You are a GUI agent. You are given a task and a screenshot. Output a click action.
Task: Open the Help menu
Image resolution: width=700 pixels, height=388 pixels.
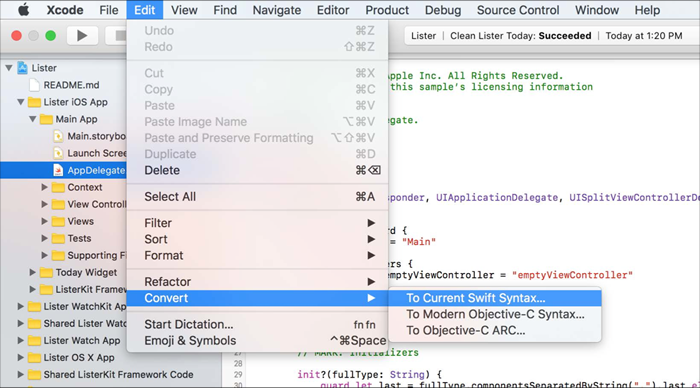(x=647, y=10)
